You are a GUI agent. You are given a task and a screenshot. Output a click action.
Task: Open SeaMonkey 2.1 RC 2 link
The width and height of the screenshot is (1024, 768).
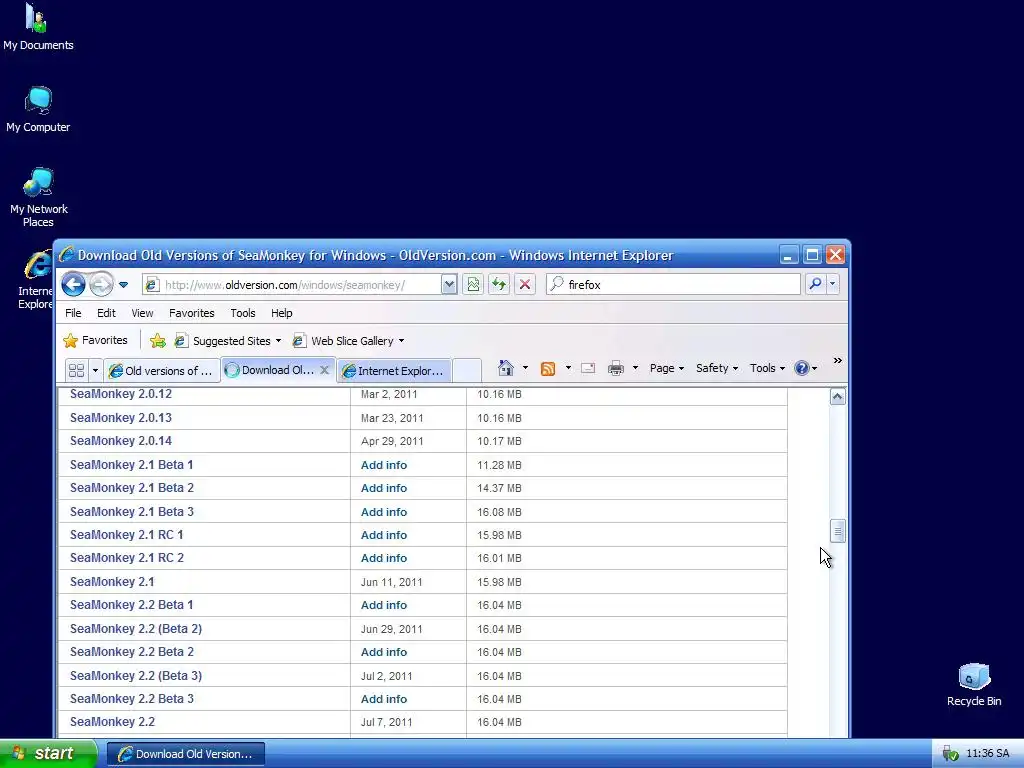coord(127,558)
